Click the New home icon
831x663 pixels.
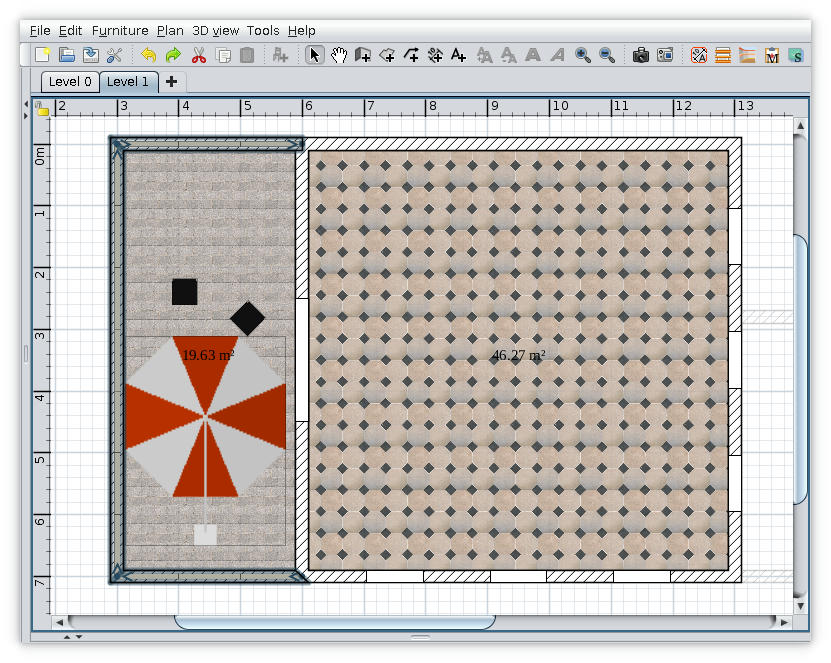click(x=42, y=55)
